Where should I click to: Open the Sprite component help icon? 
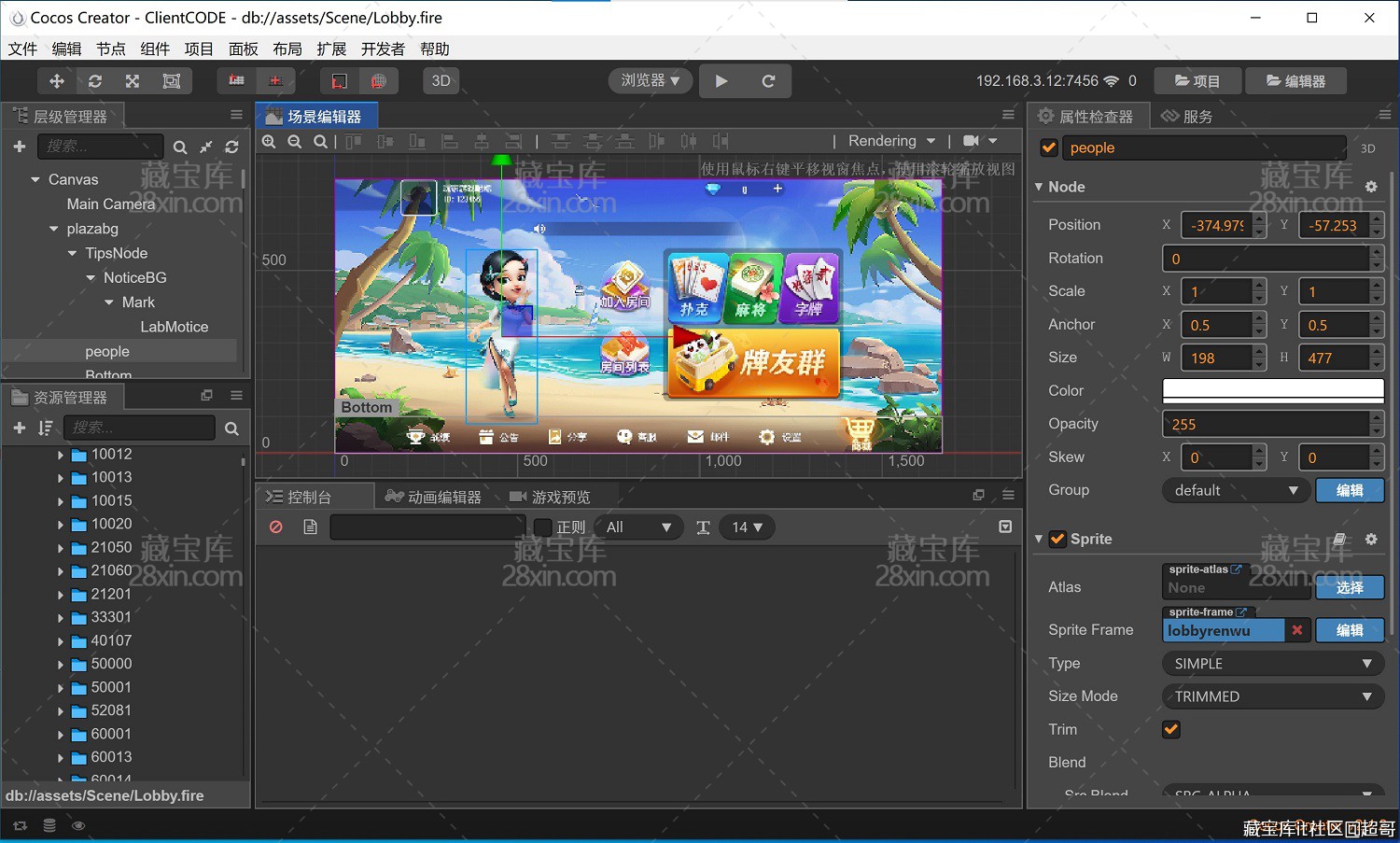(1338, 539)
